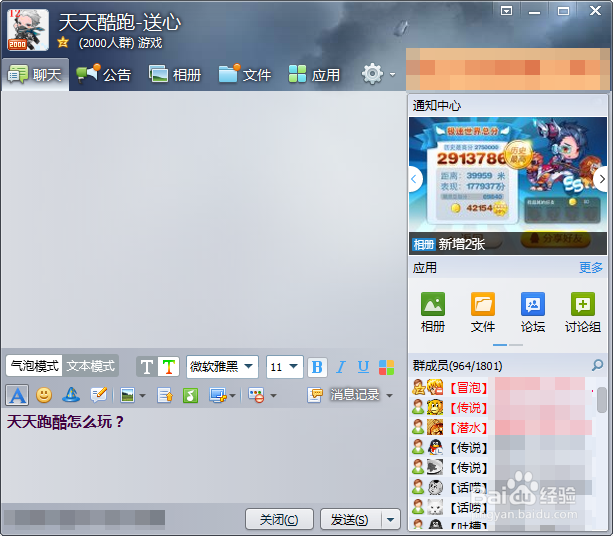Click the message block icon
The width and height of the screenshot is (613, 536).
pyautogui.click(x=256, y=395)
